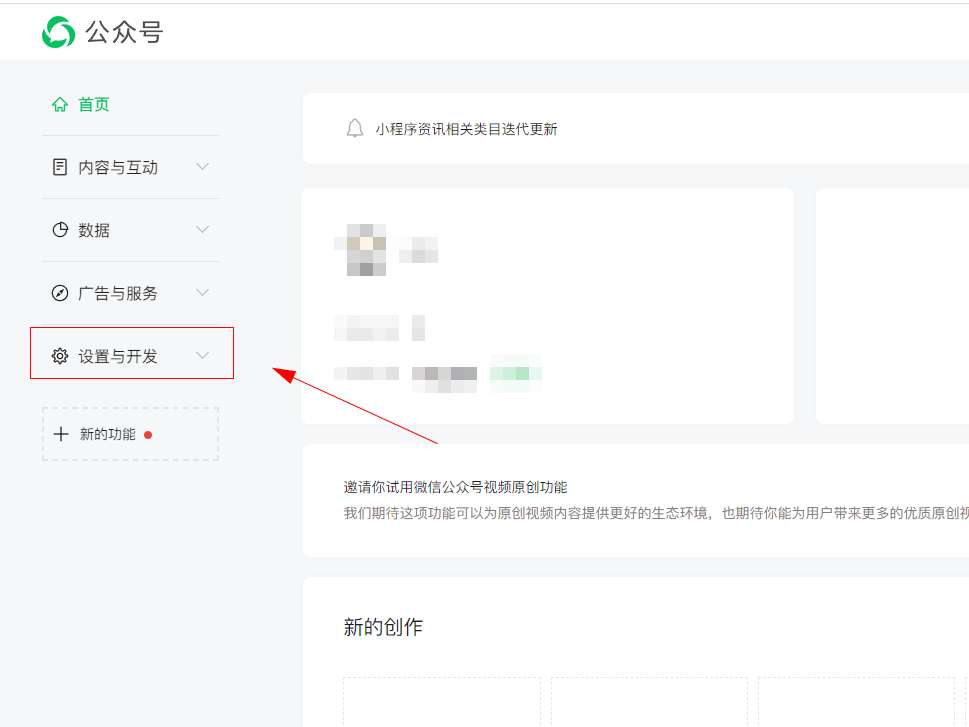The width and height of the screenshot is (969, 727).
Task: Click the notification bell icon
Action: coord(355,129)
